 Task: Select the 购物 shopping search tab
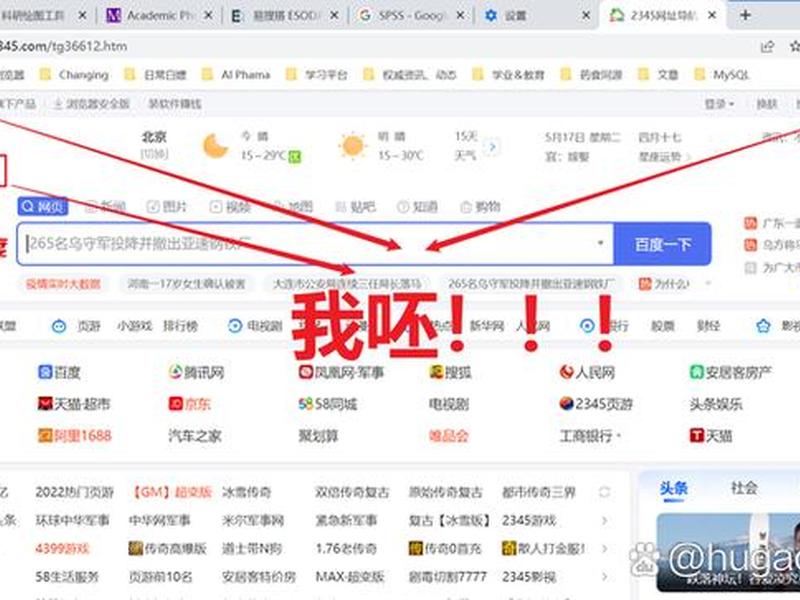click(x=480, y=207)
